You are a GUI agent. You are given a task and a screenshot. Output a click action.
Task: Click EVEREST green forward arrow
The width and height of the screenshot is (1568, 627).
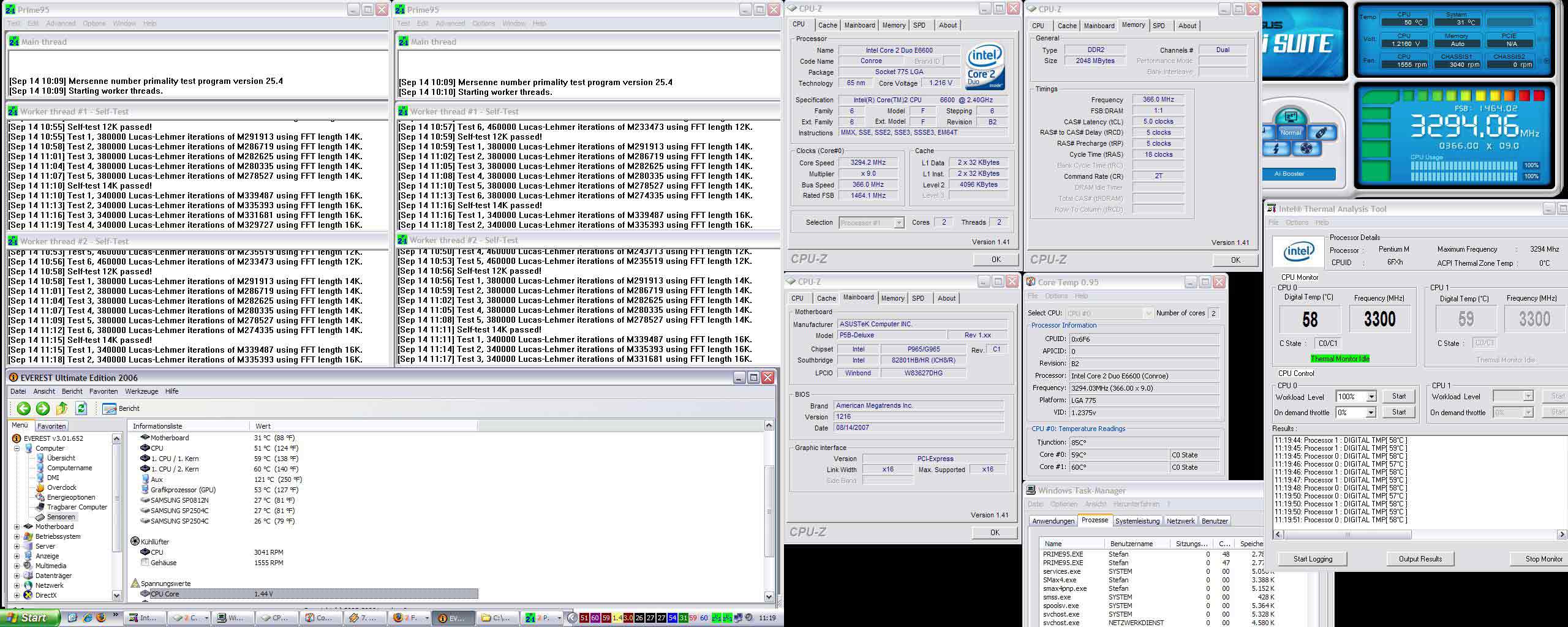(x=43, y=408)
